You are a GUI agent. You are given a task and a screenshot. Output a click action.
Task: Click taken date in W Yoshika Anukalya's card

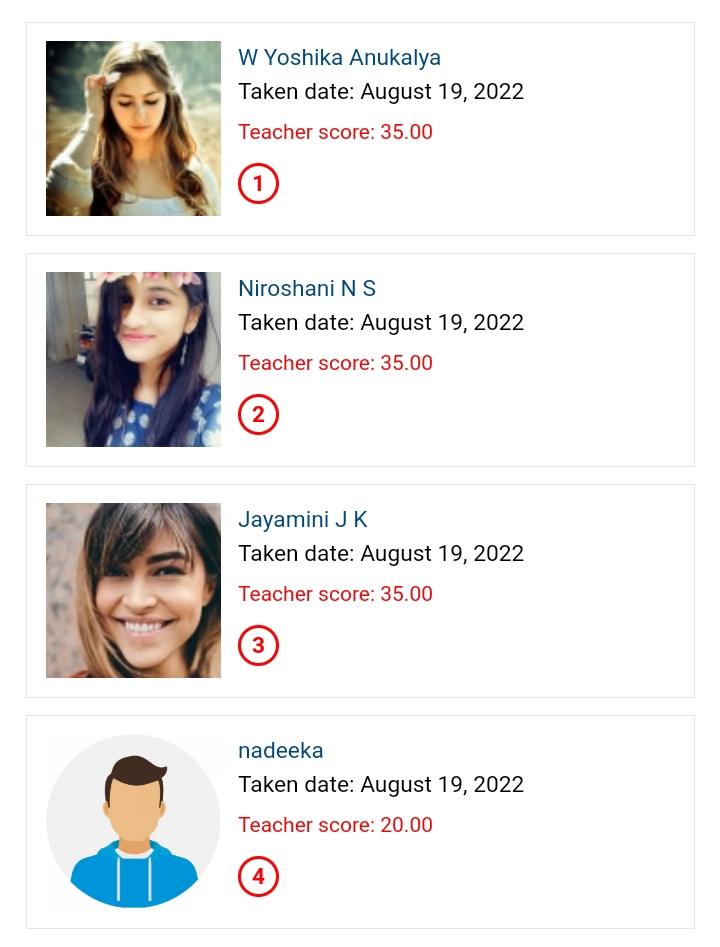tap(381, 92)
